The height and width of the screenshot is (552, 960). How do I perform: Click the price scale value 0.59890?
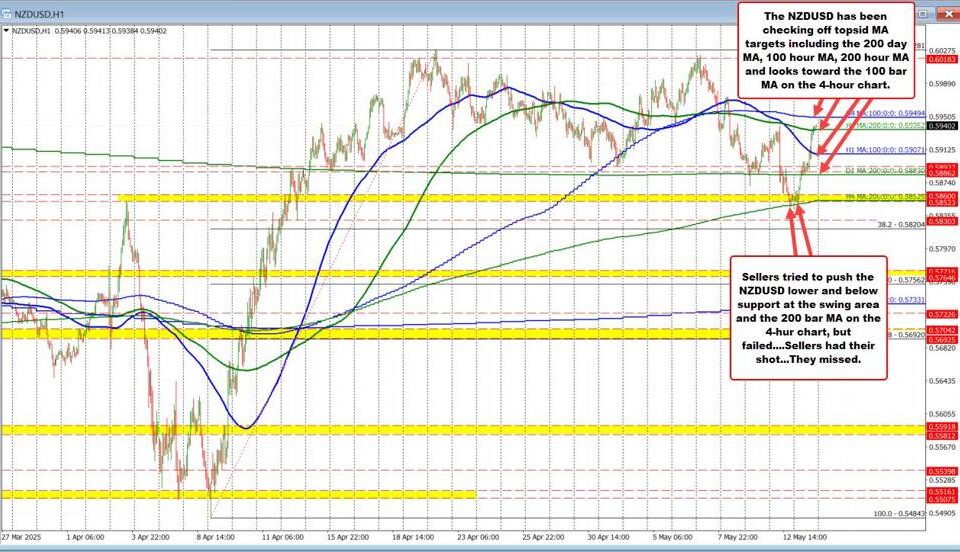pyautogui.click(x=942, y=84)
